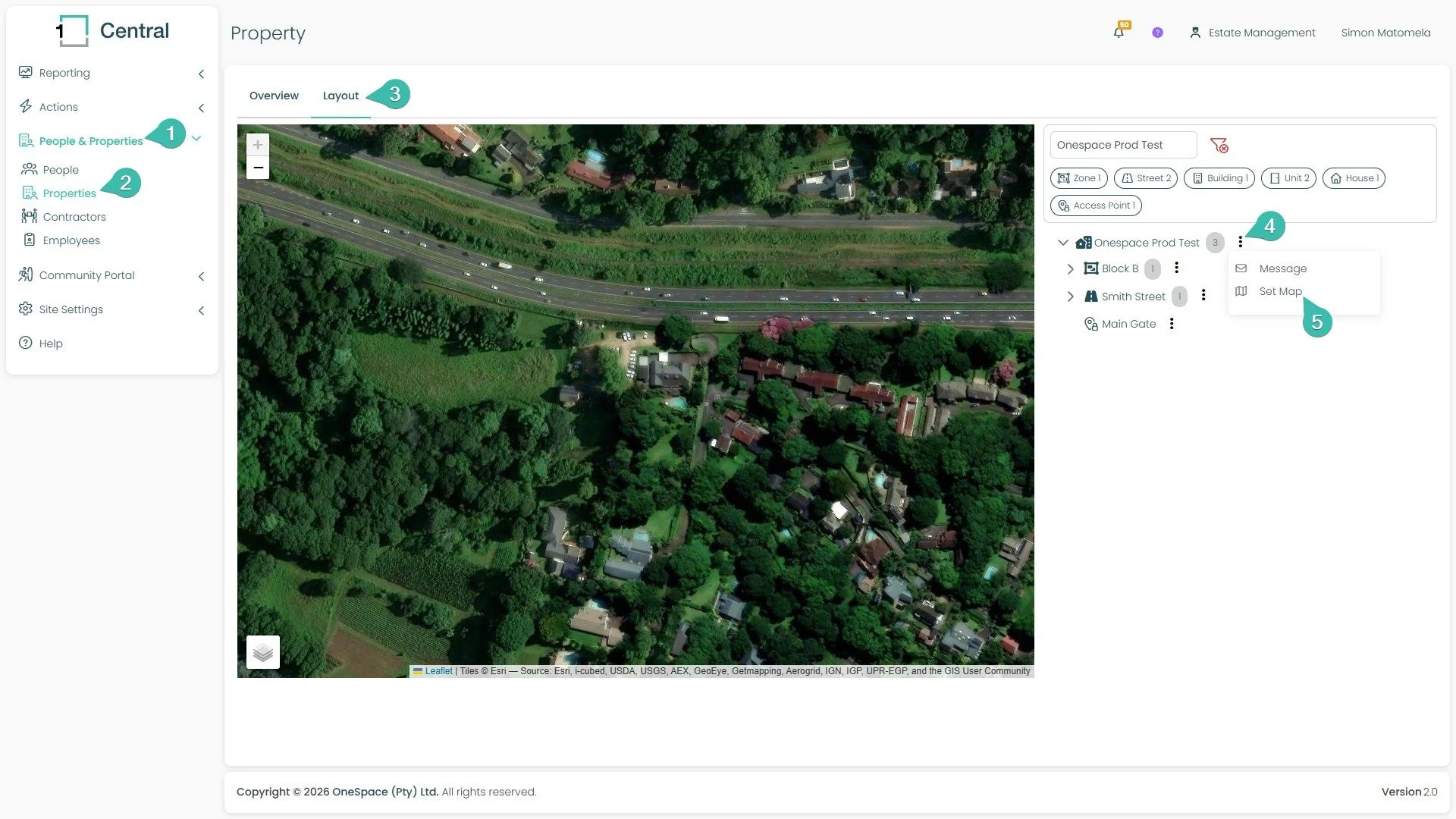Open the Contractors sidebar item
This screenshot has height=819, width=1456.
click(74, 217)
